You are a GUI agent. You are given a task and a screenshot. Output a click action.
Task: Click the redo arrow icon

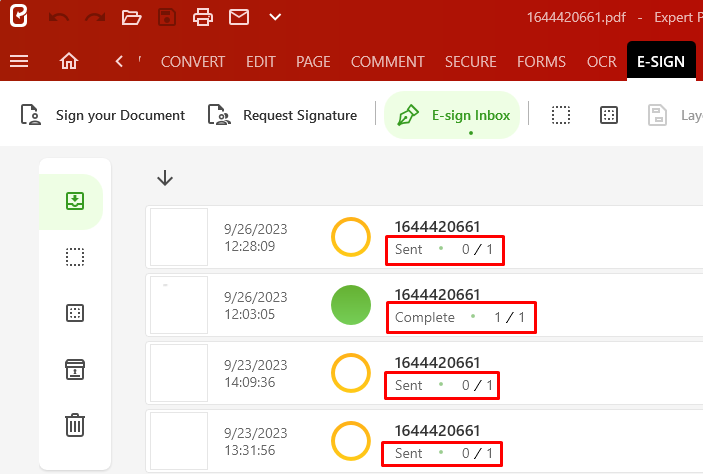95,17
